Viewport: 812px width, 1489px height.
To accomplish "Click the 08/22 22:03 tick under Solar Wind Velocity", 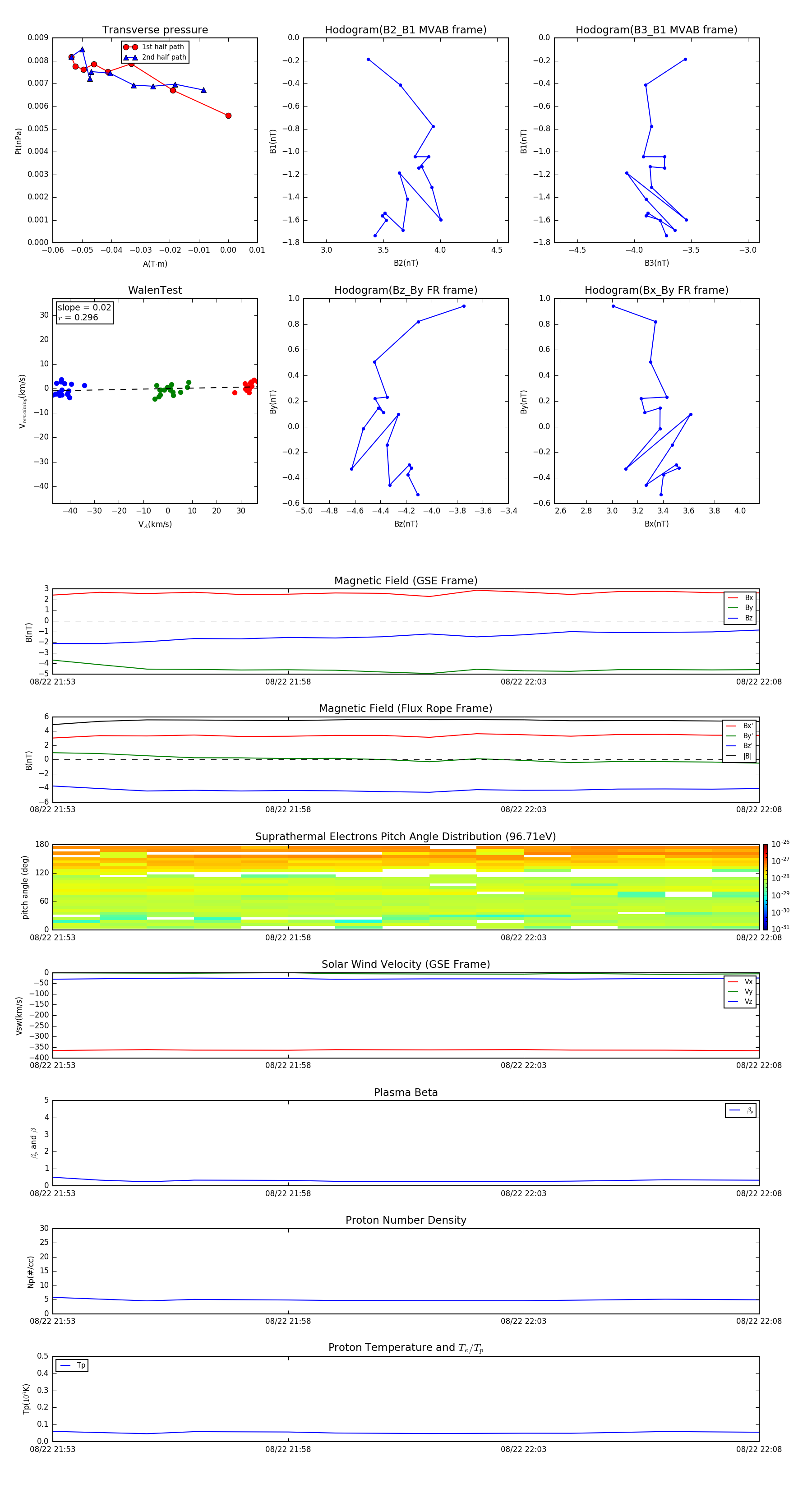I will click(523, 1065).
